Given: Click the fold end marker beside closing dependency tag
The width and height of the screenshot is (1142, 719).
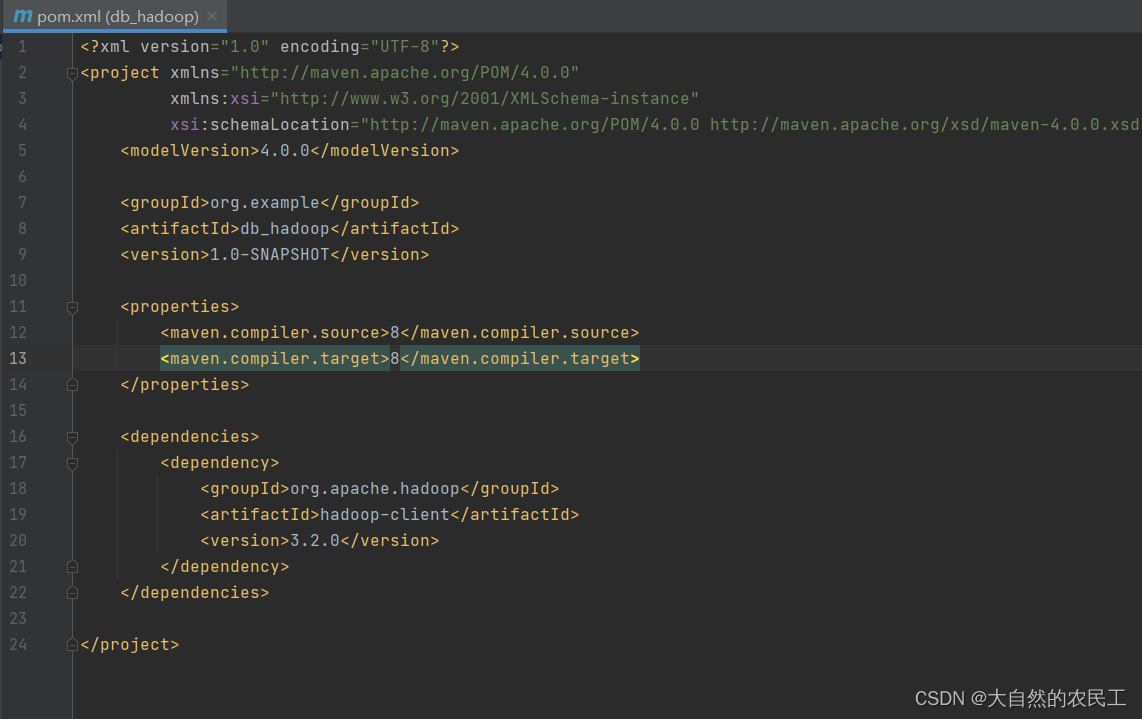Looking at the screenshot, I should [72, 567].
